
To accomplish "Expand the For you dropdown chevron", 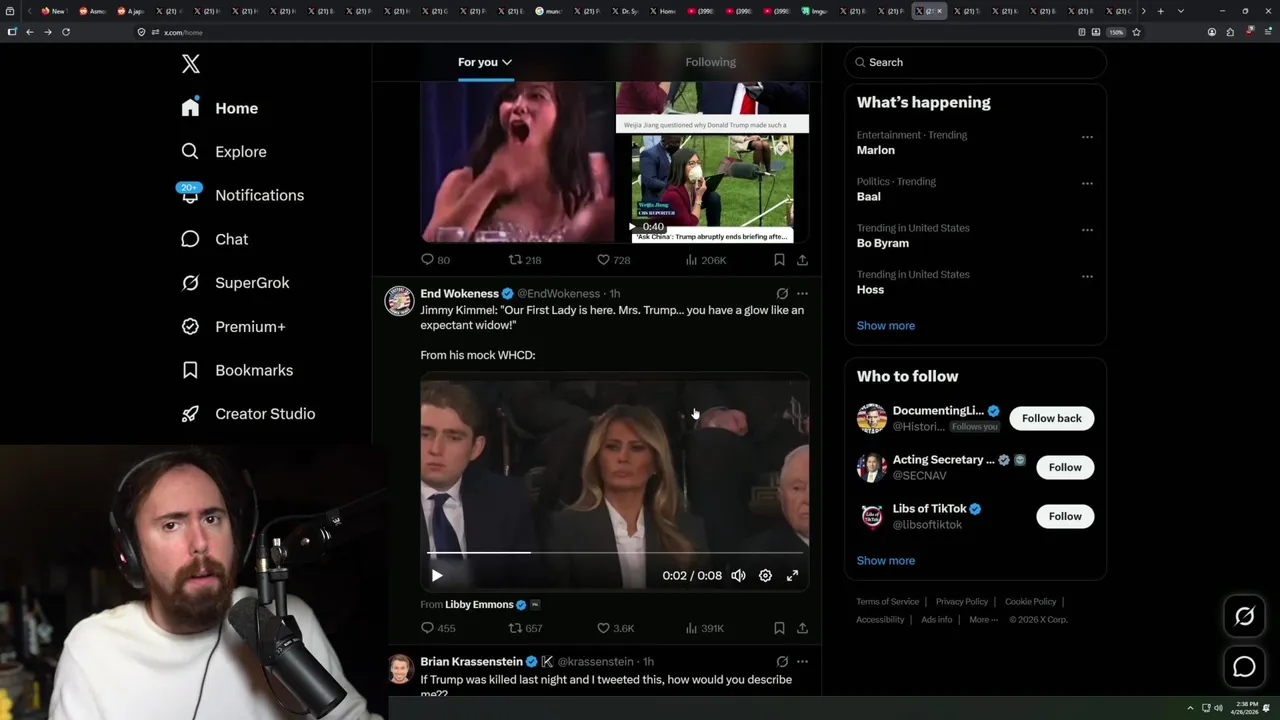I will pyautogui.click(x=507, y=62).
